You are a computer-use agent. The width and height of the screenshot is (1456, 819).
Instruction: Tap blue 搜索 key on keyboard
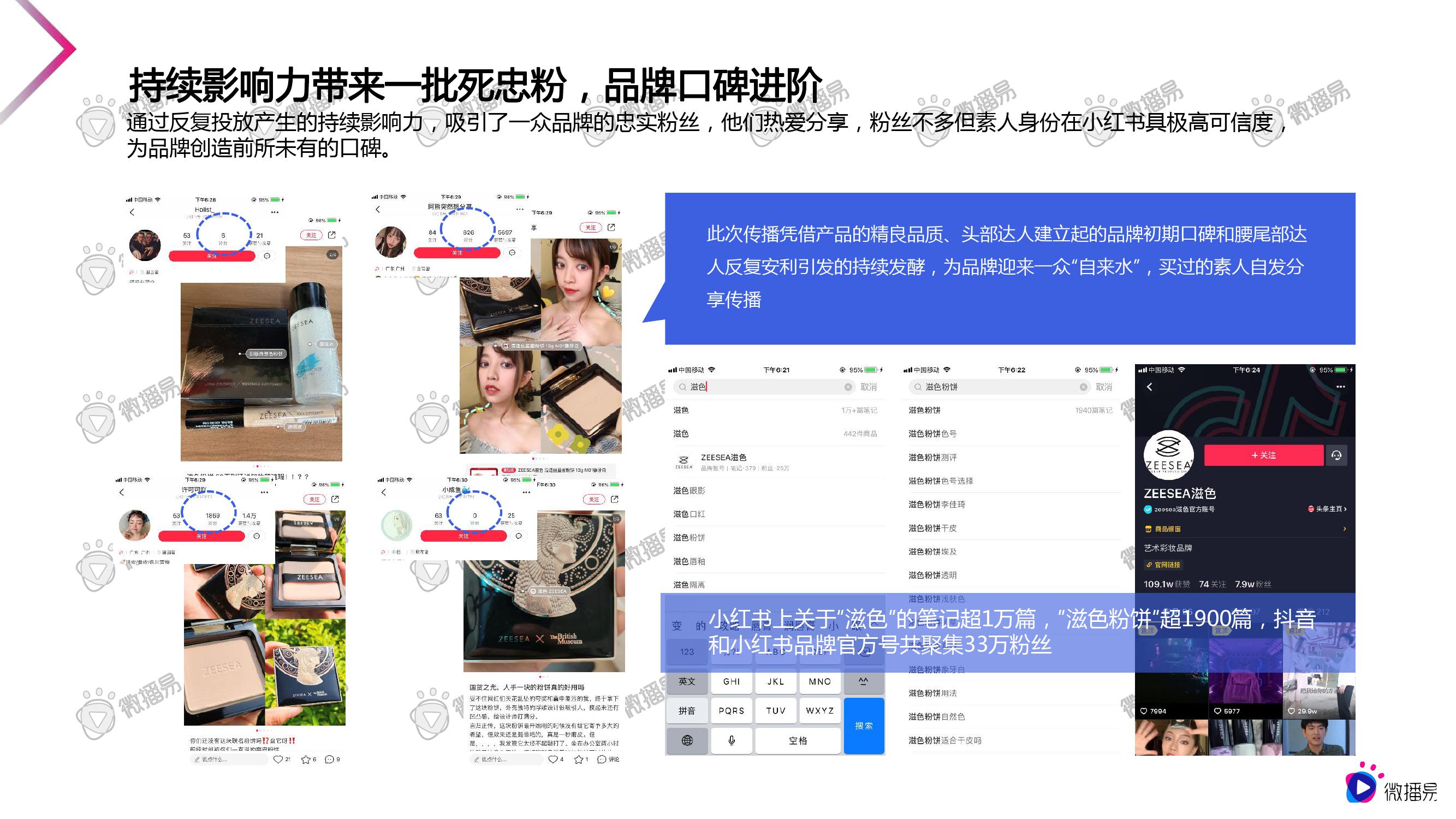pos(864,726)
